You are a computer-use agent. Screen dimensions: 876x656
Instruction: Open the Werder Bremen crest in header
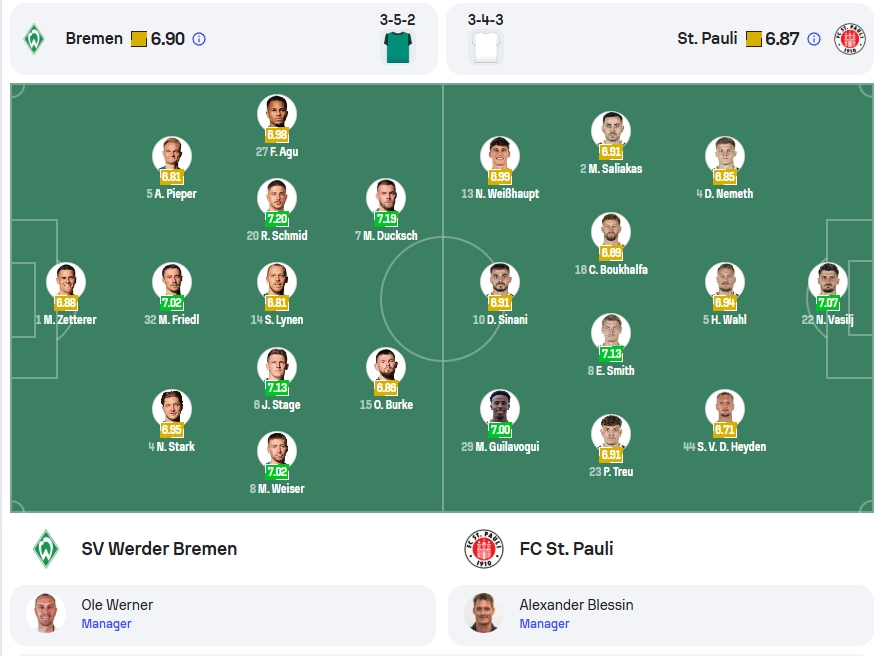(x=34, y=39)
